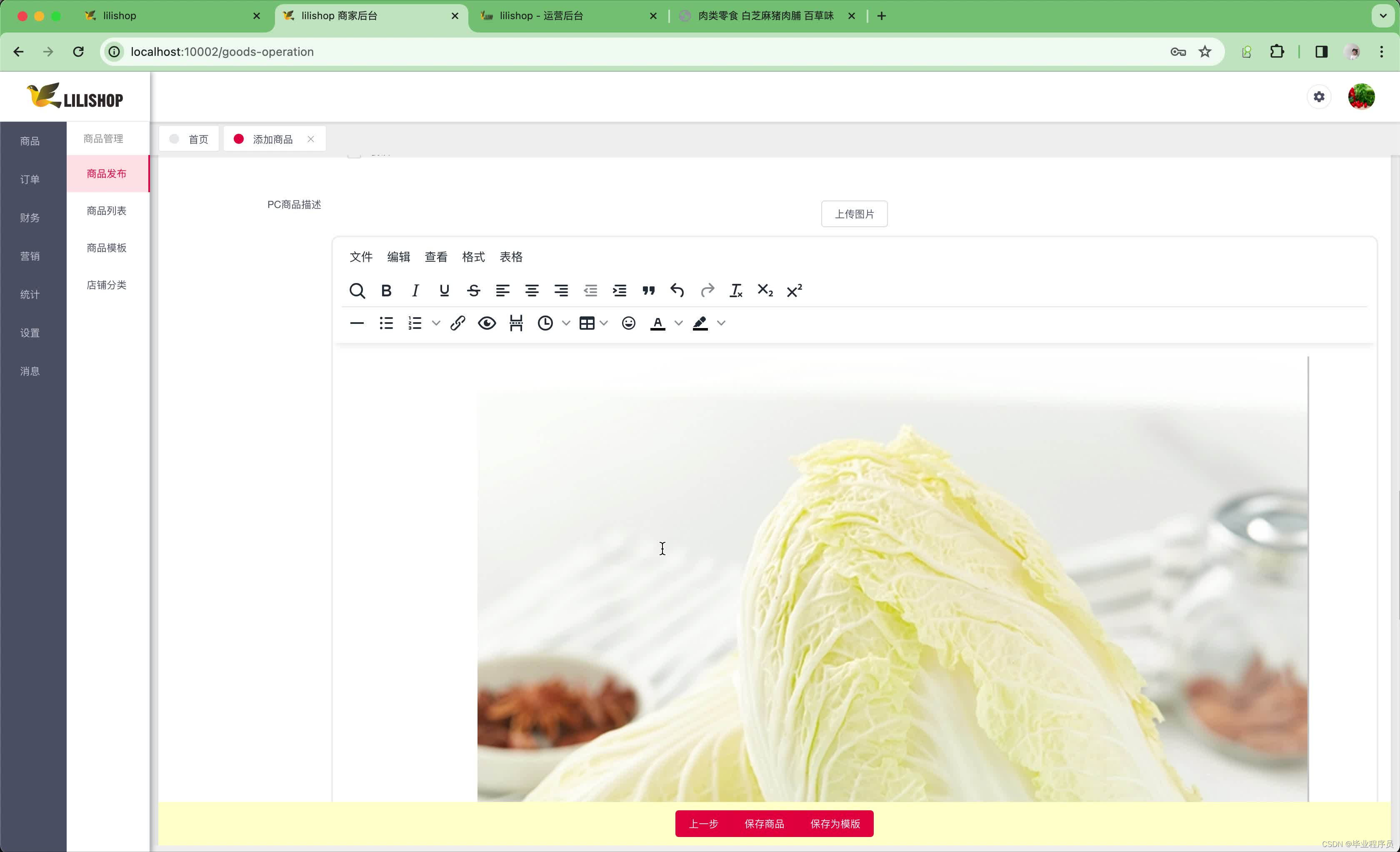Decrease indent in the editor
This screenshot has height=852, width=1400.
pos(590,291)
